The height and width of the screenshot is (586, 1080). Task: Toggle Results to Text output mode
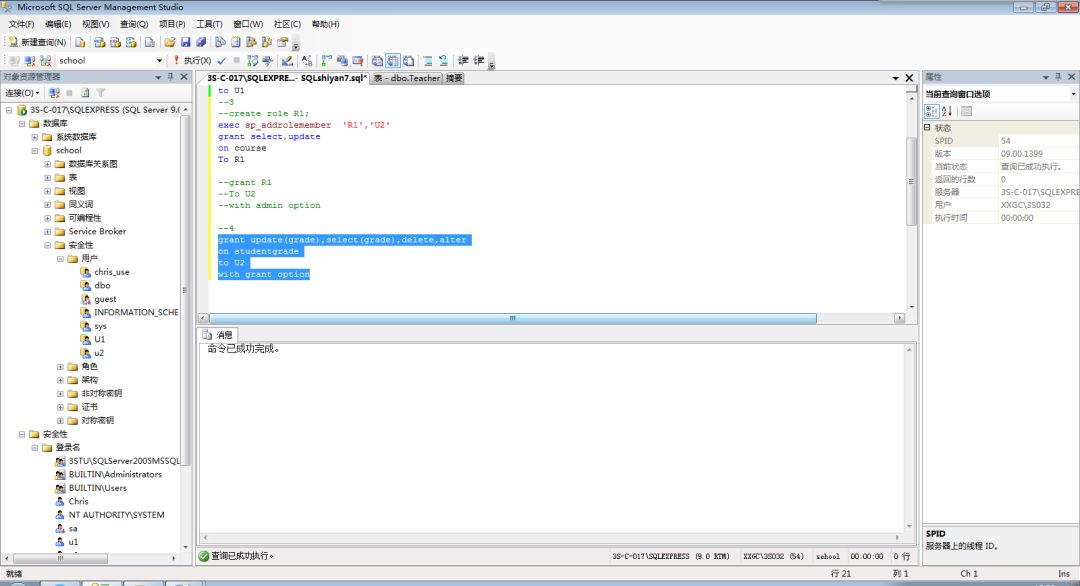[x=377, y=60]
